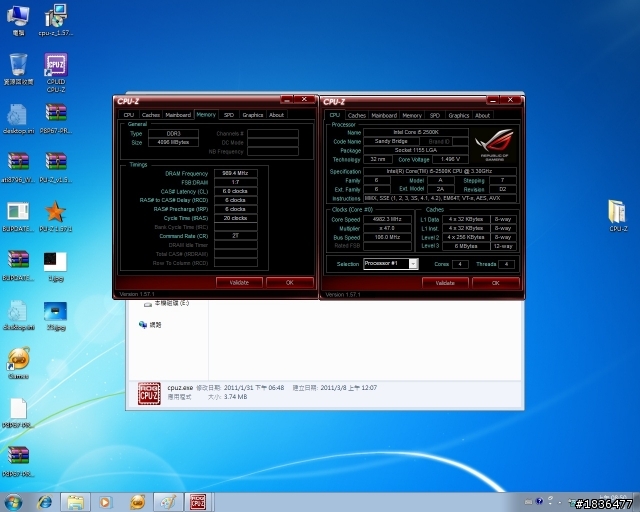The width and height of the screenshot is (640, 512).
Task: Launch the CPUID CPU-Z desktop shortcut
Action: tap(56, 72)
